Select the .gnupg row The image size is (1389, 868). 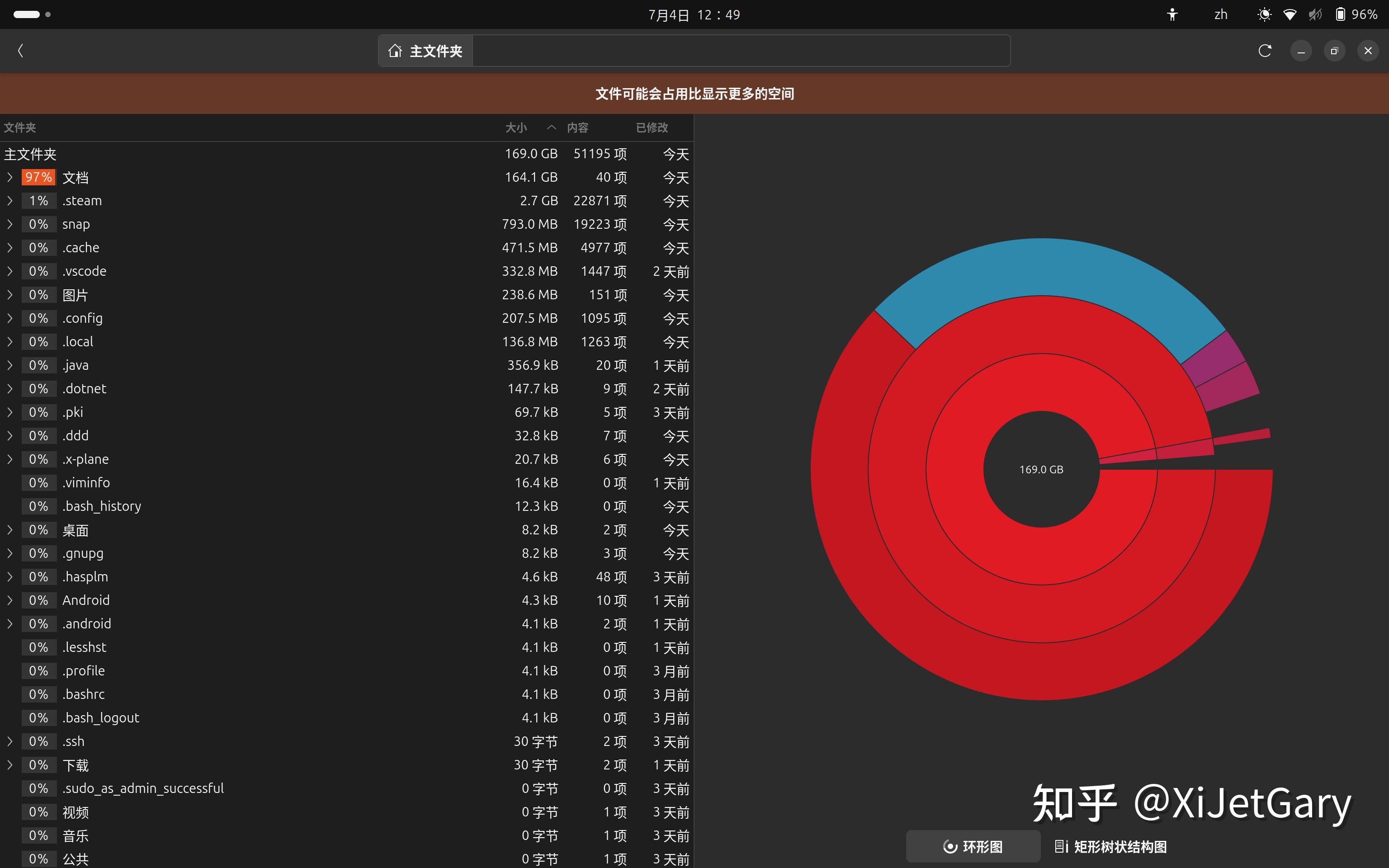(x=347, y=553)
